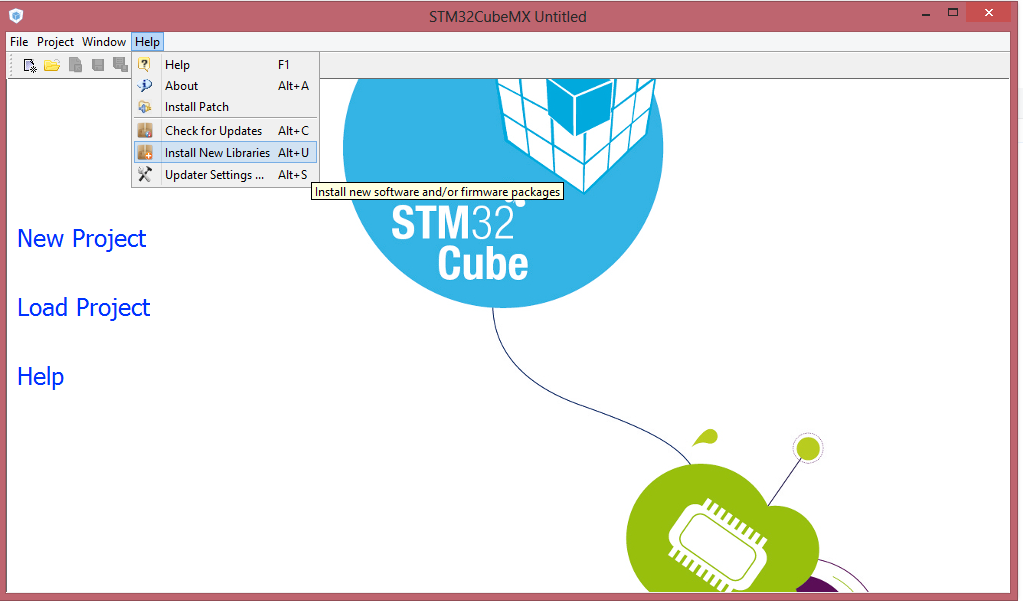Click the STM32CubeMX app icon in title bar
This screenshot has width=1023, height=601.
pos(16,16)
